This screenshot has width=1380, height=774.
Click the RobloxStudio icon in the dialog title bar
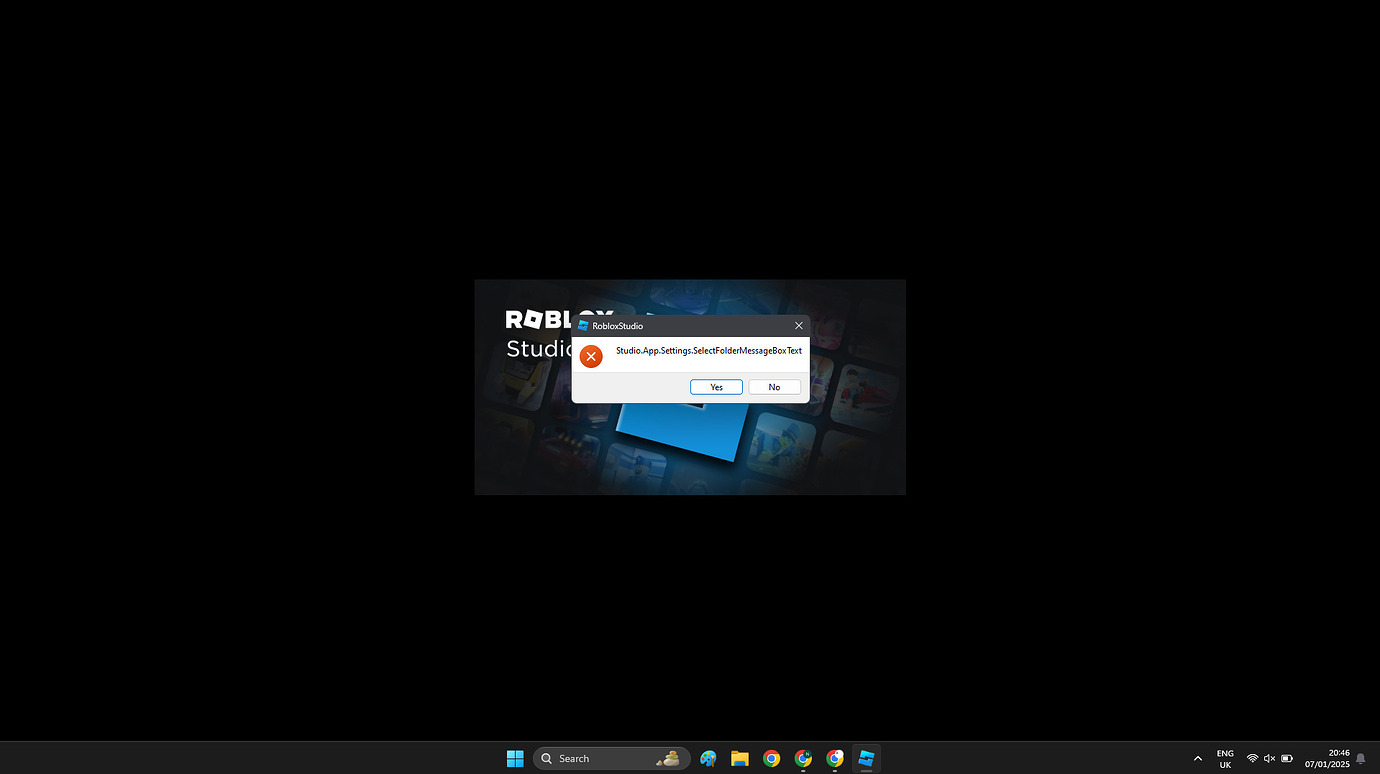tap(583, 325)
